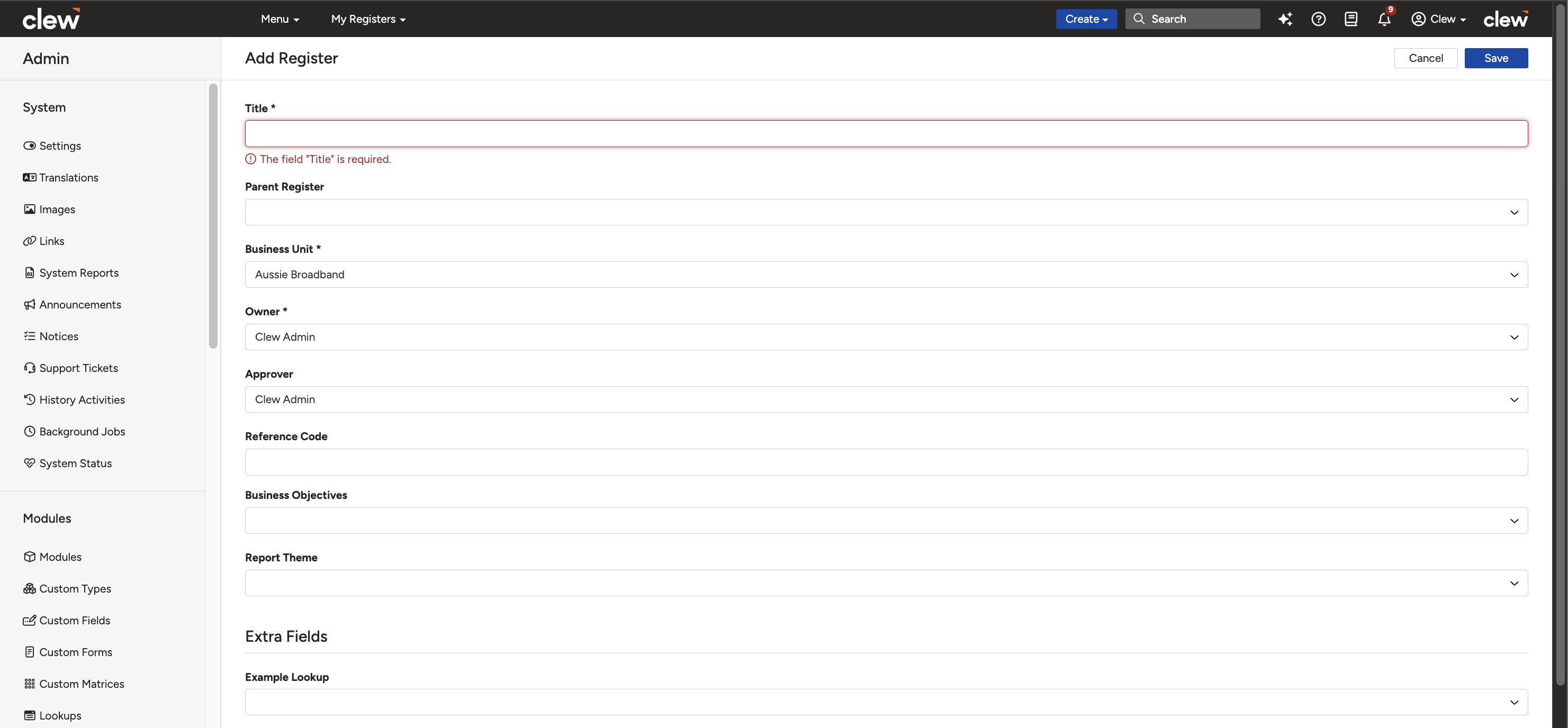The image size is (1568, 728).
Task: Open the news document icon in header
Action: coord(1351,19)
